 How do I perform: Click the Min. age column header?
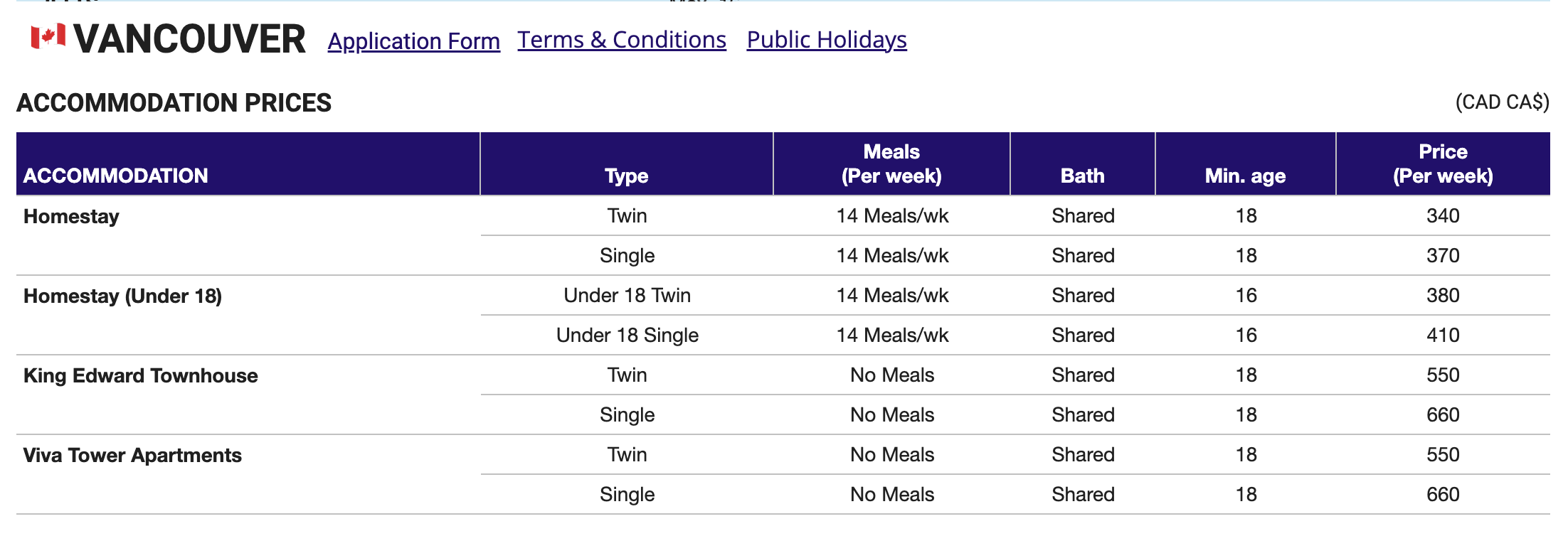point(1245,176)
